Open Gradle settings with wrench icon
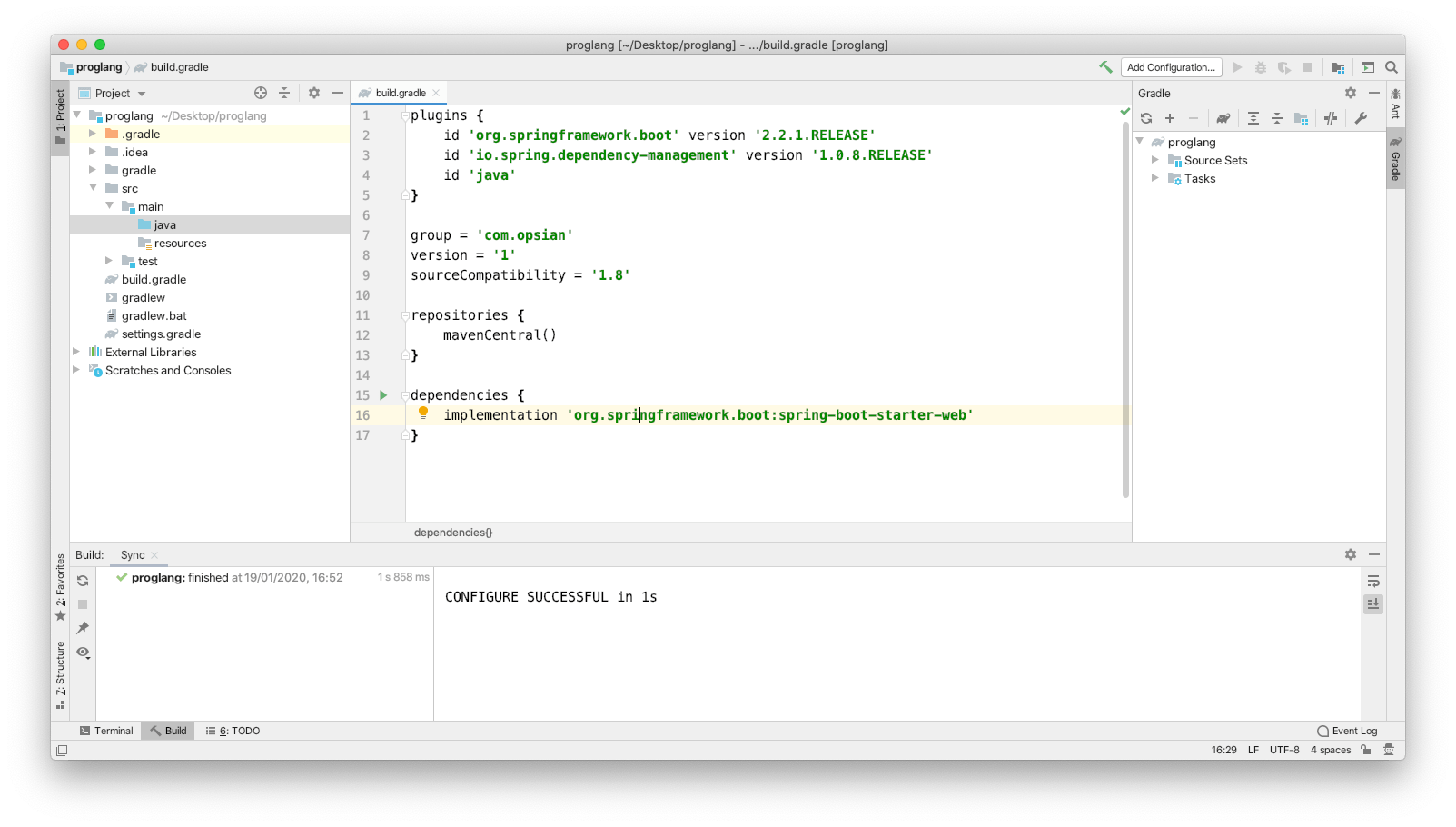The height and width of the screenshot is (827, 1456). pos(1362,118)
